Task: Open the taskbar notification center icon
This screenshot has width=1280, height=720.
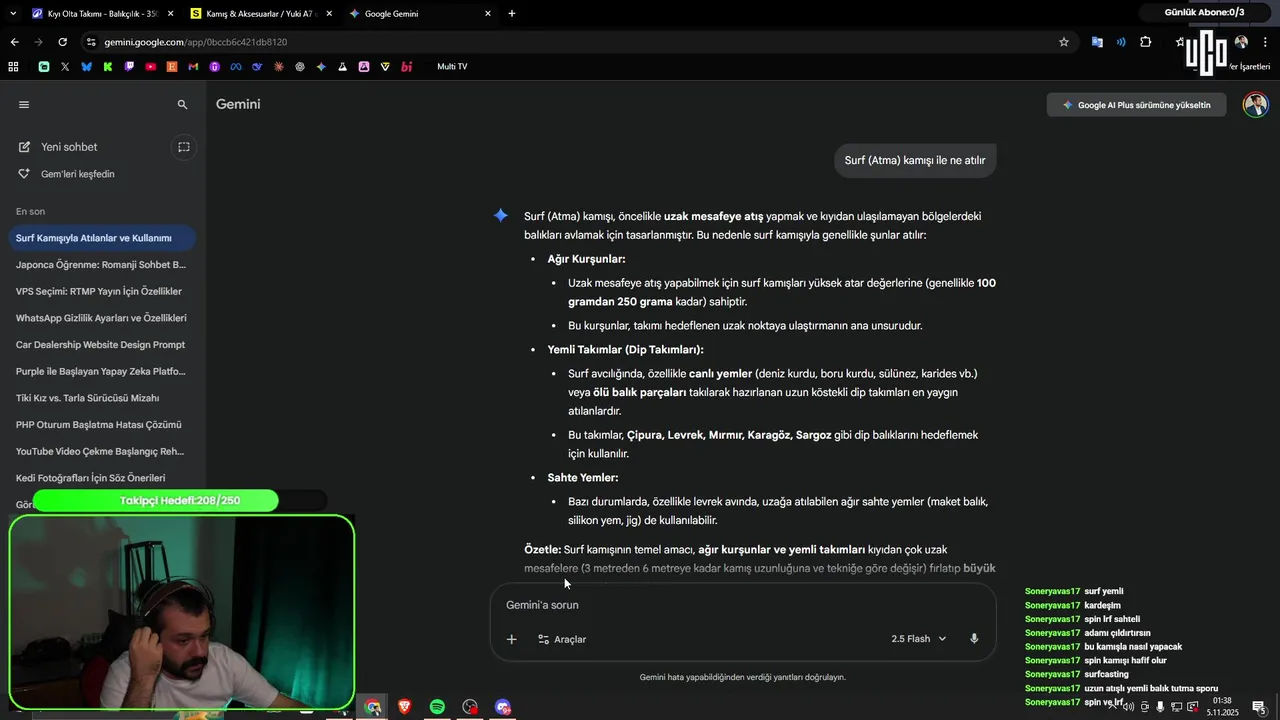Action: 1260,707
